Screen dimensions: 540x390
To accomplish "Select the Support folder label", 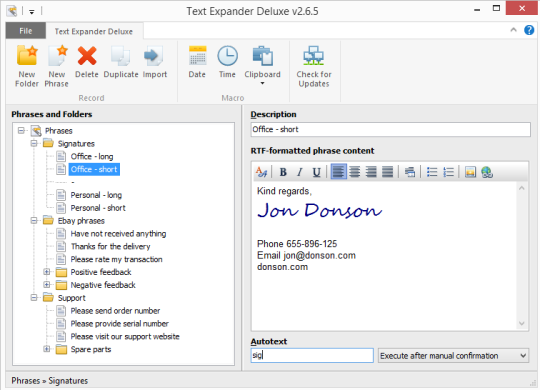I will click(x=71, y=298).
